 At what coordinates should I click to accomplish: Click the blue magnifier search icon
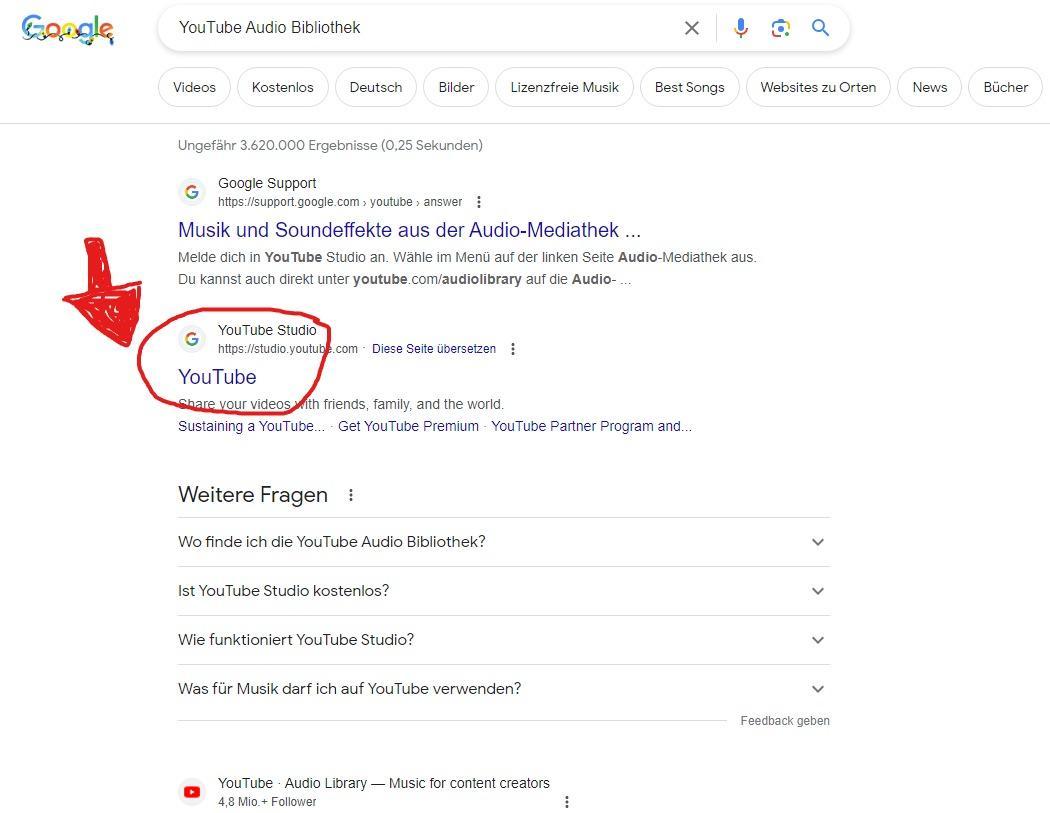click(x=820, y=27)
